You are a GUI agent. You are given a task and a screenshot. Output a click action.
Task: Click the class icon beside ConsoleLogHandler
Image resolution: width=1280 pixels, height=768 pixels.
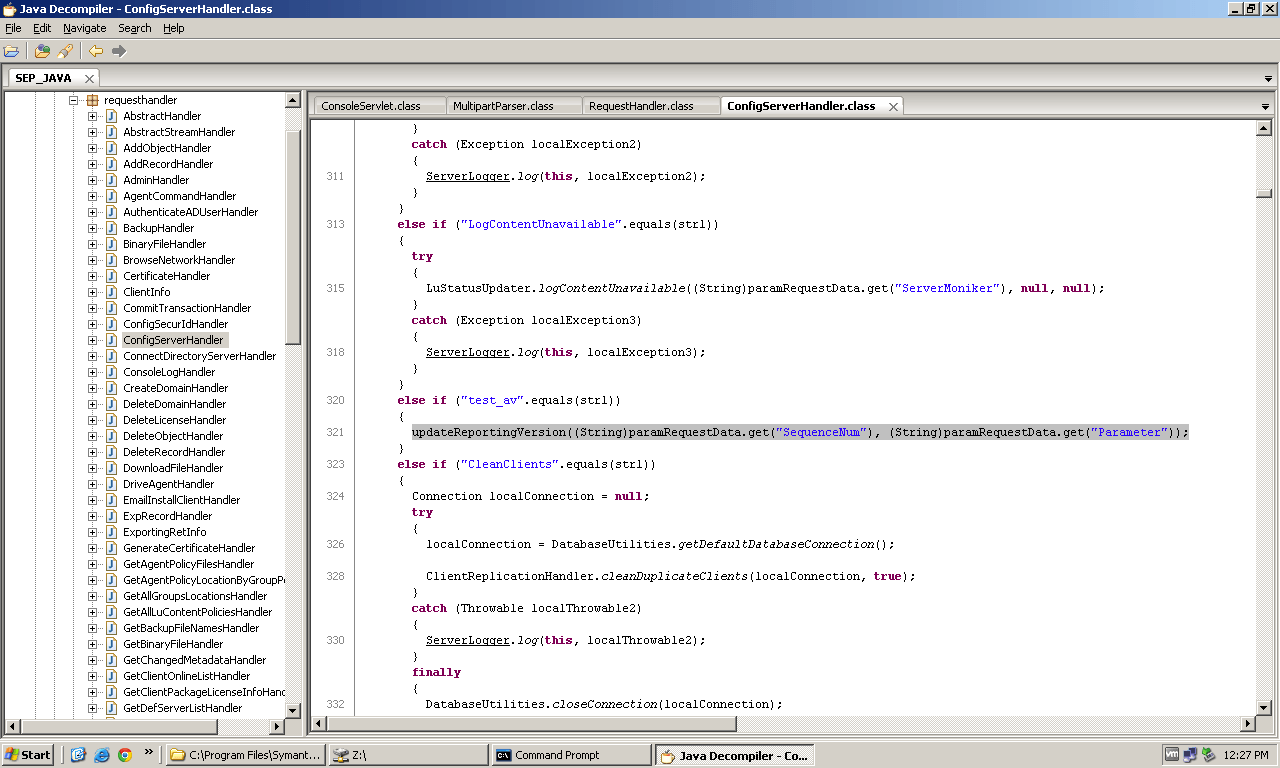click(x=111, y=372)
